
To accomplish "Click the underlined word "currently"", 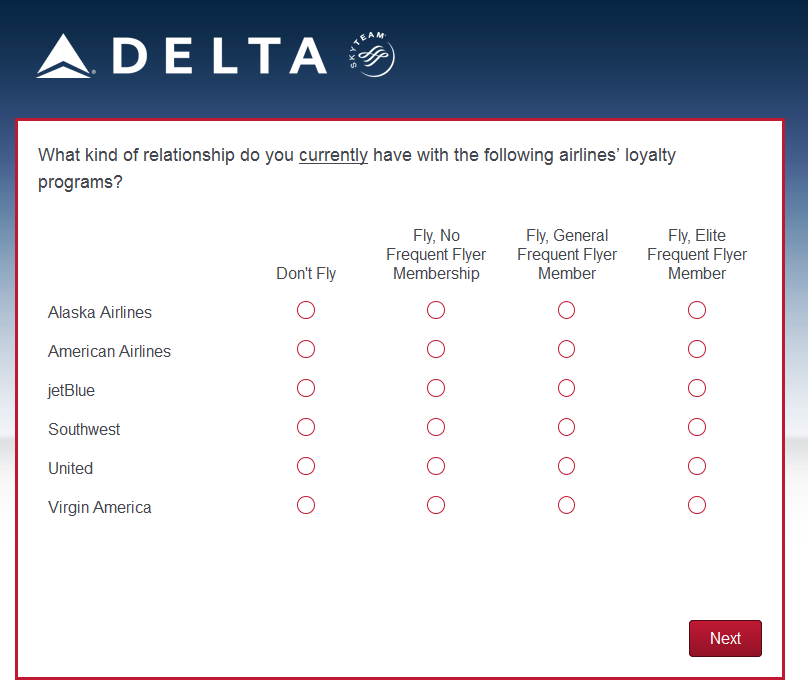I will click(x=333, y=156).
